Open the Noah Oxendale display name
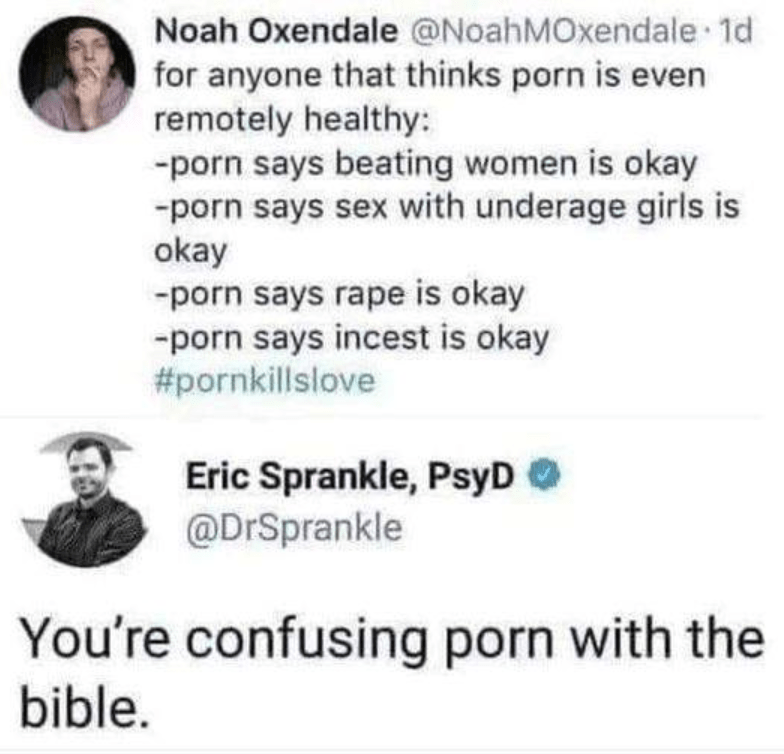 tap(275, 32)
